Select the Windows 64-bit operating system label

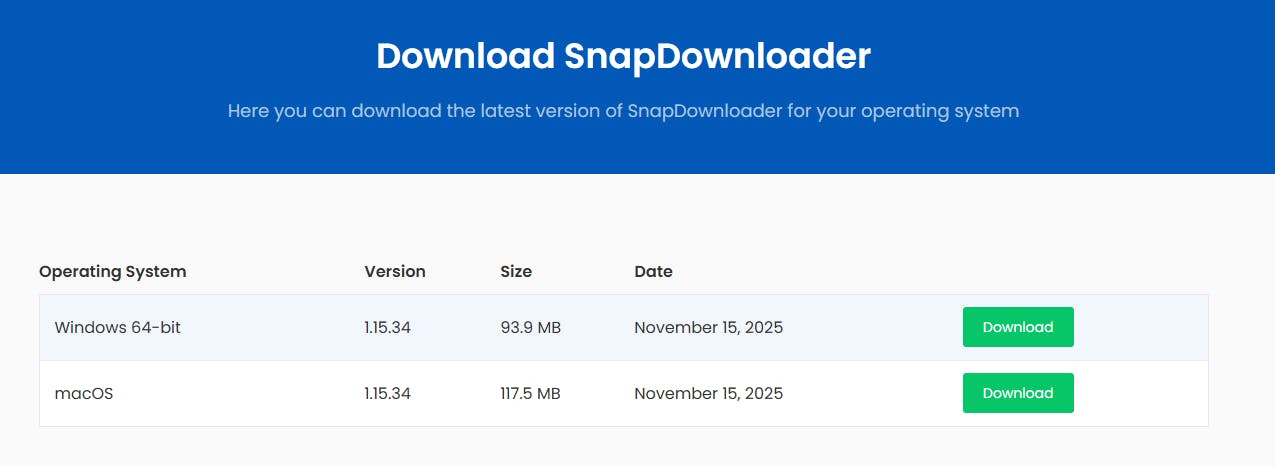118,327
